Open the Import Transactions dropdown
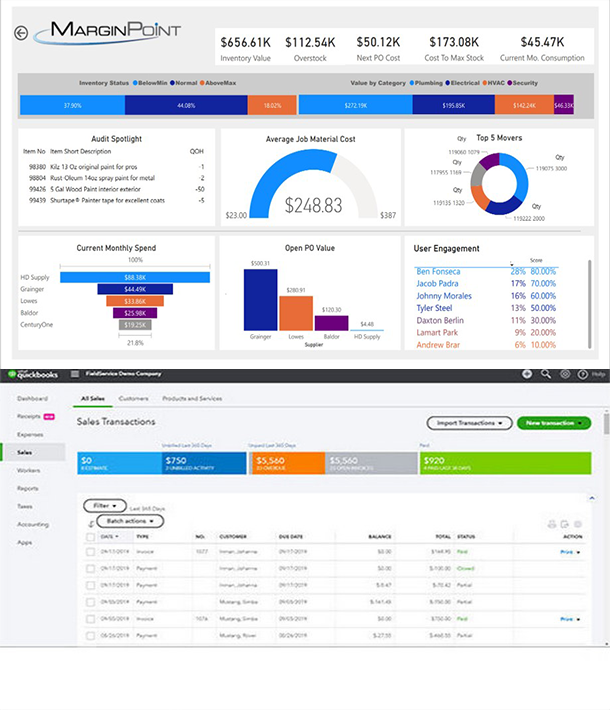The image size is (610, 710). click(469, 423)
